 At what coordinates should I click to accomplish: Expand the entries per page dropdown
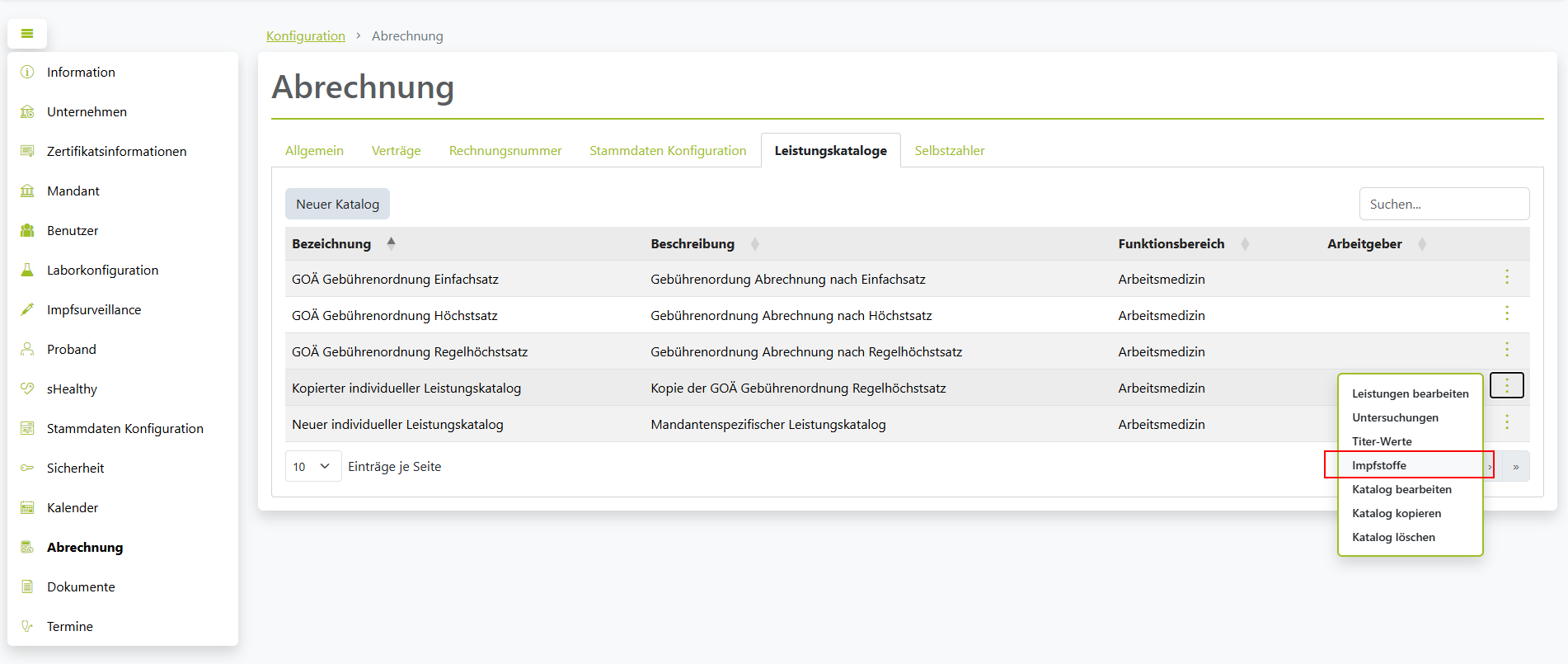click(x=313, y=466)
